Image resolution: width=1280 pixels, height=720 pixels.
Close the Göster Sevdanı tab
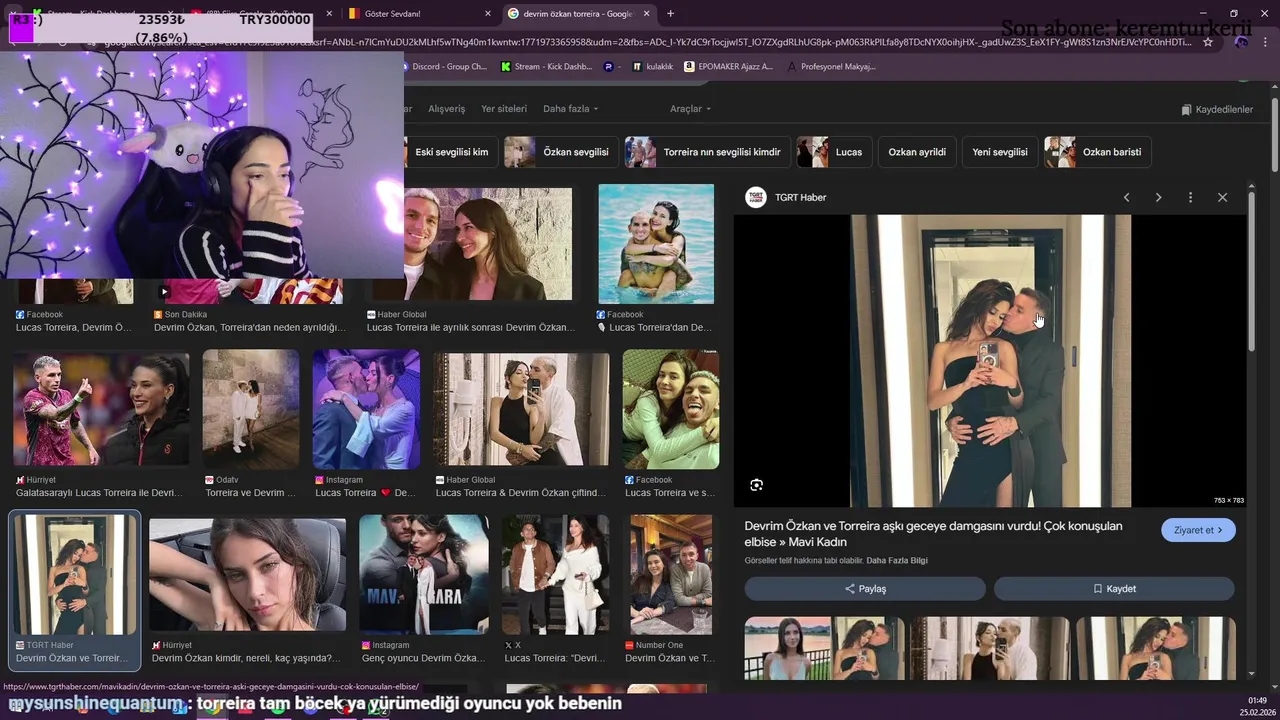click(488, 13)
